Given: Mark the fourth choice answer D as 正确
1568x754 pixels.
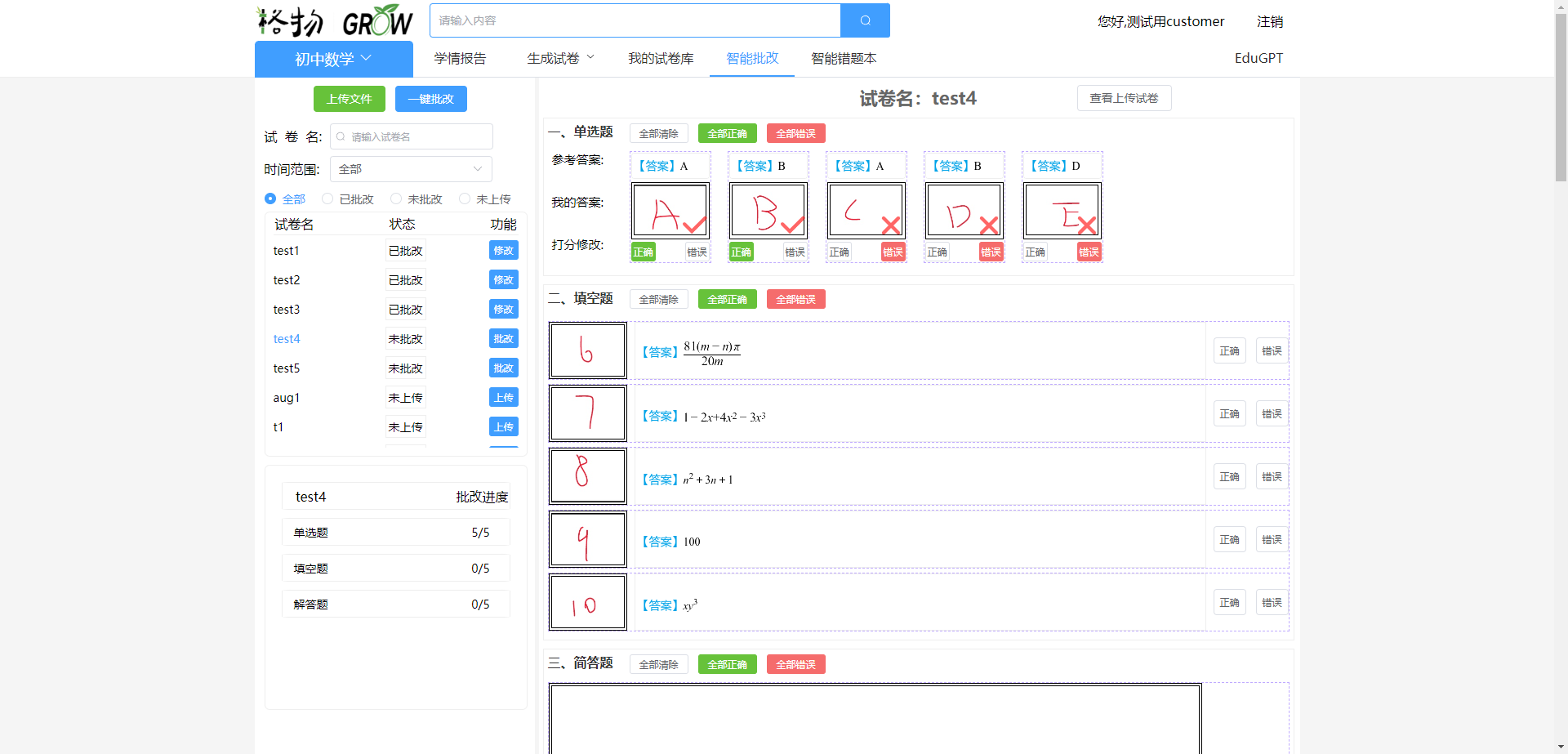Looking at the screenshot, I should coord(938,252).
